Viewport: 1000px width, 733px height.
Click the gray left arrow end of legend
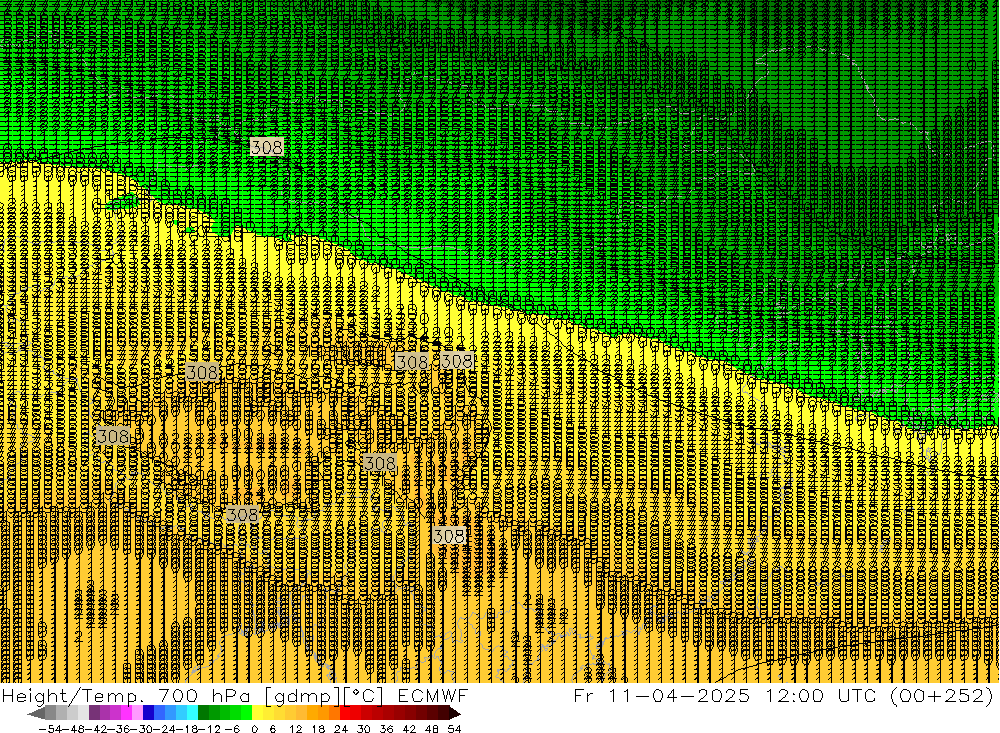click(x=36, y=713)
